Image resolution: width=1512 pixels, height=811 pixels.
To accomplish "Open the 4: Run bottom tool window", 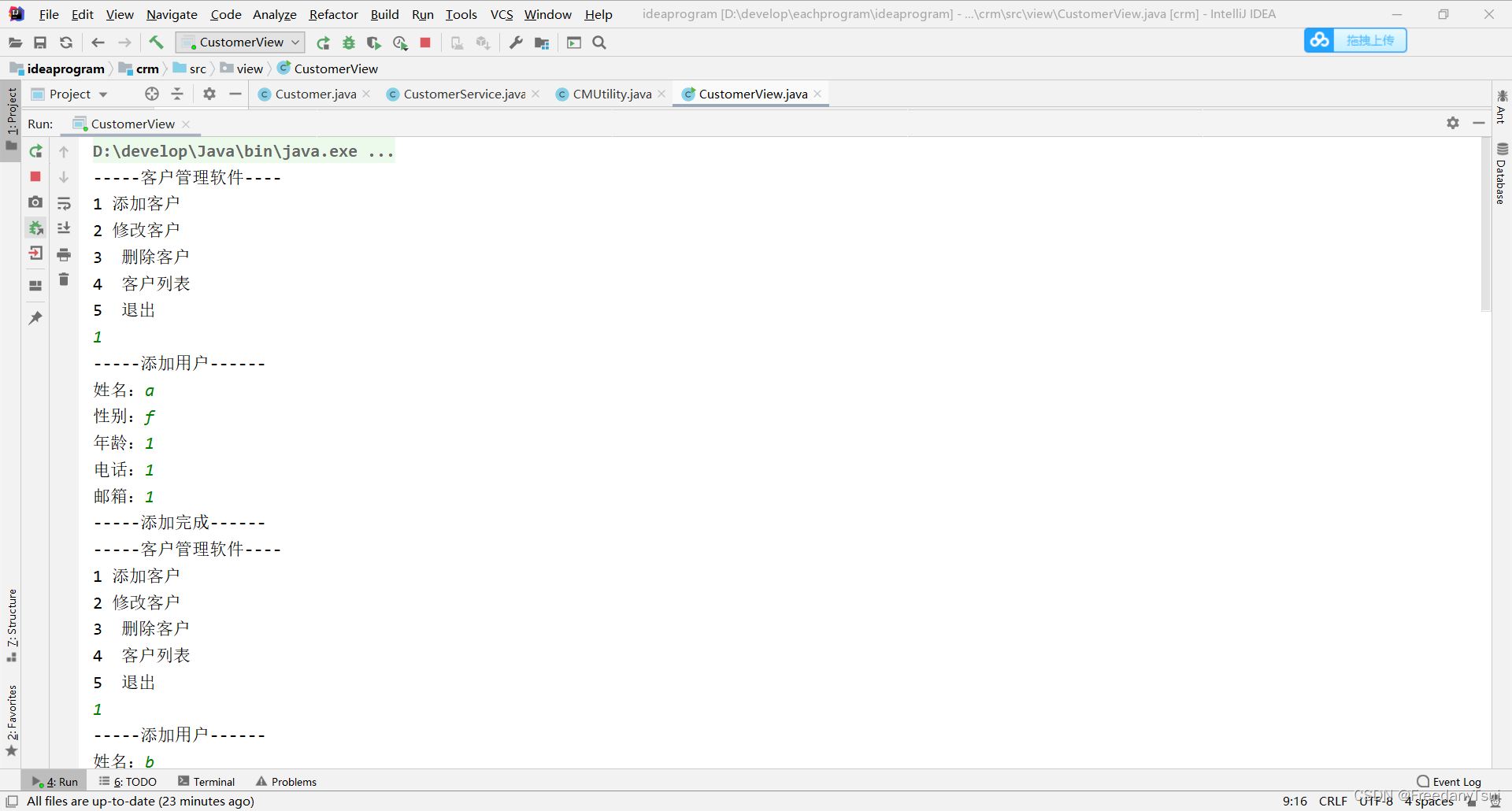I will point(55,782).
